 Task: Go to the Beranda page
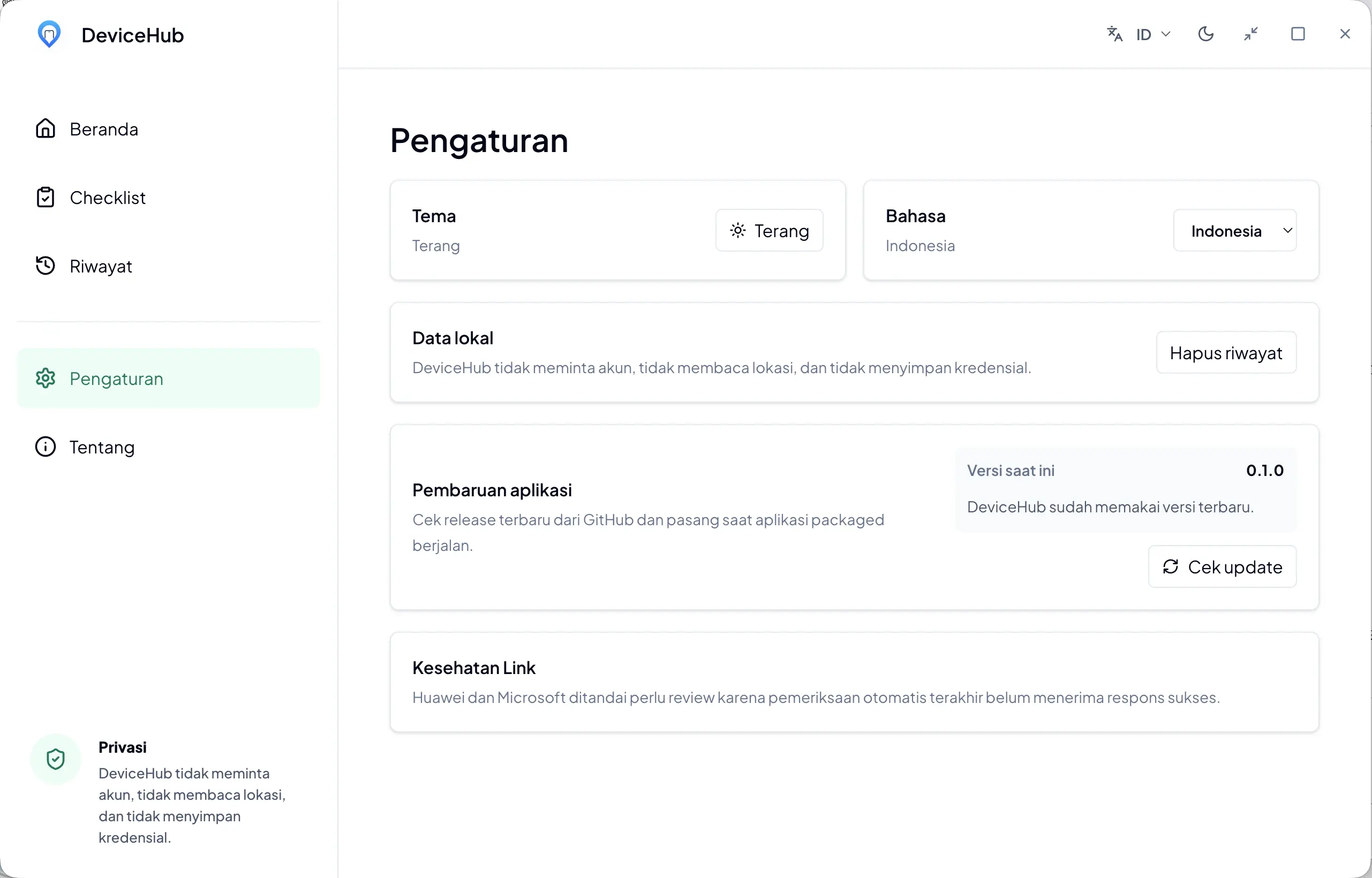tap(169, 129)
